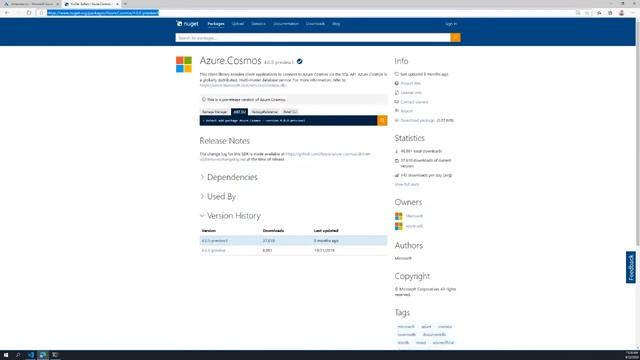Expand the Used By section

tap(218, 196)
